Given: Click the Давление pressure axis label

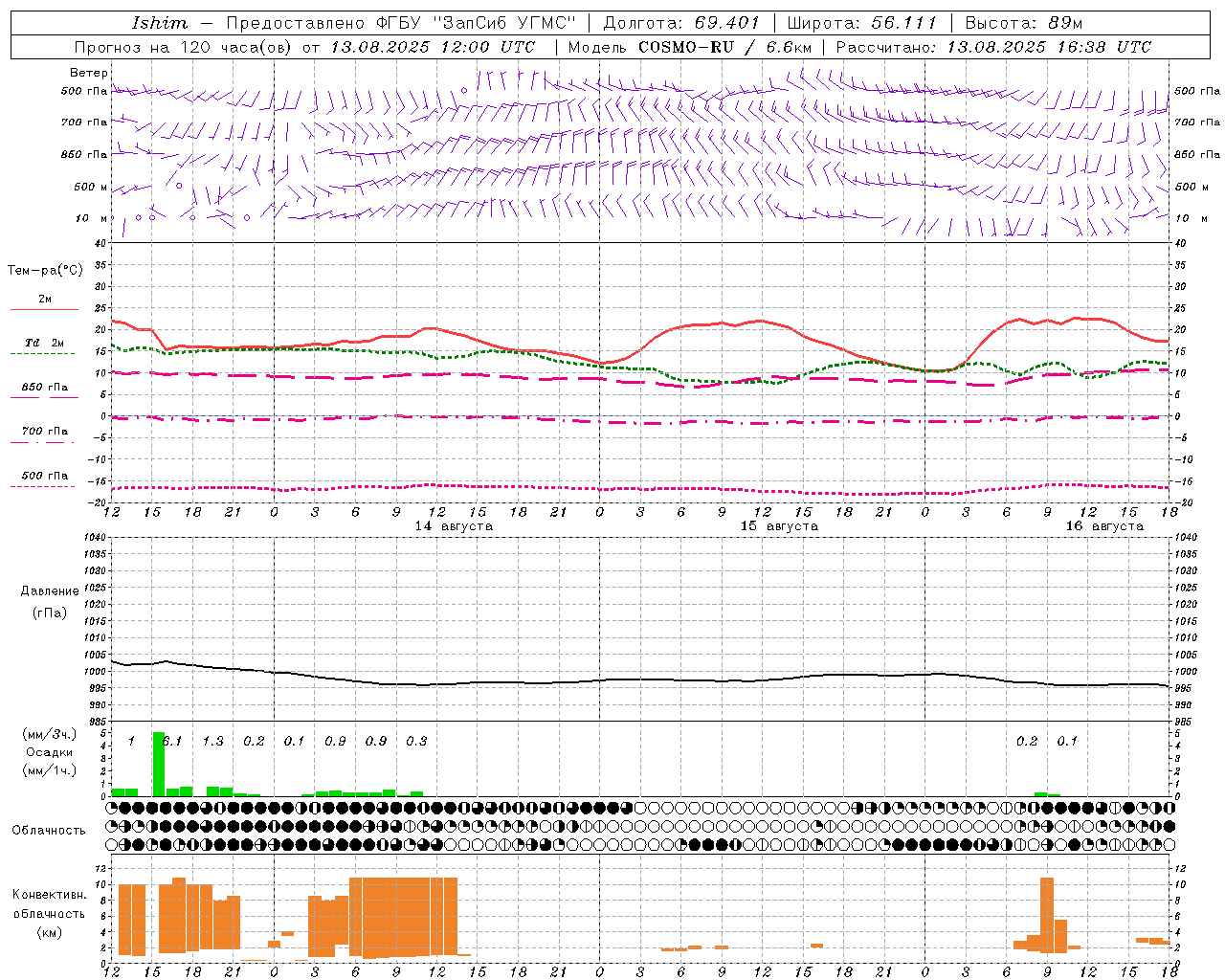Looking at the screenshot, I should click(x=50, y=591).
